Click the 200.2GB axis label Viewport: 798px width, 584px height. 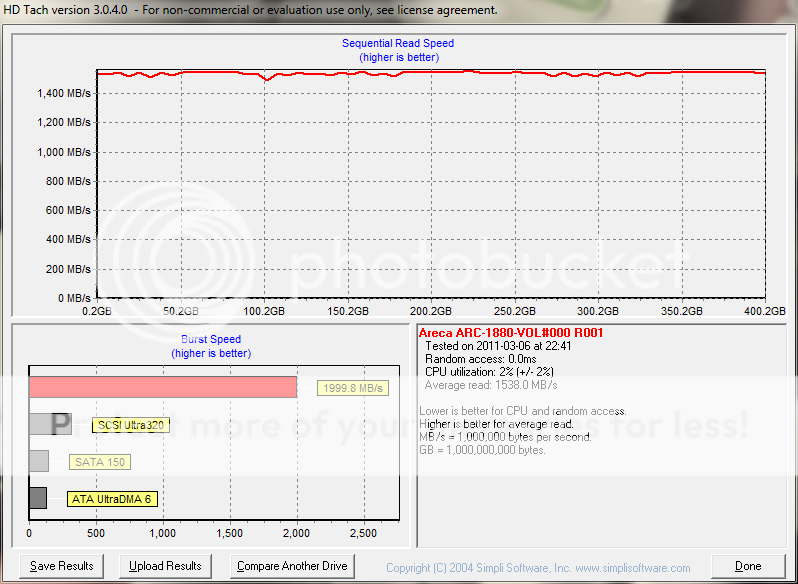pos(432,311)
